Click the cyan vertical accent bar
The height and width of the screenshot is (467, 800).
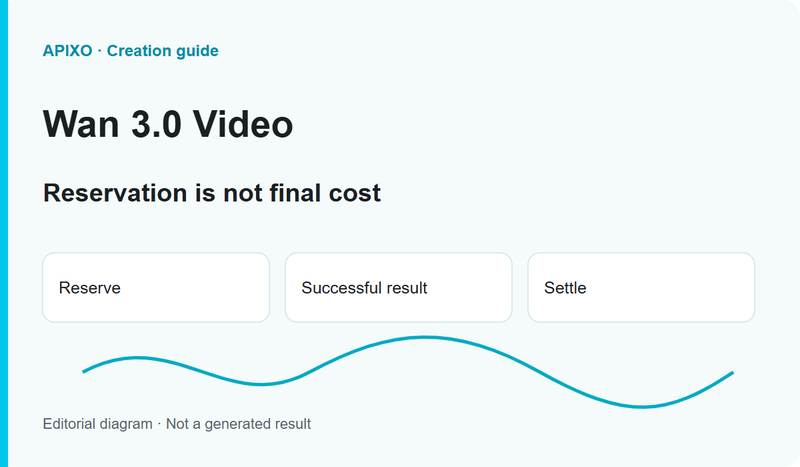[4, 233]
